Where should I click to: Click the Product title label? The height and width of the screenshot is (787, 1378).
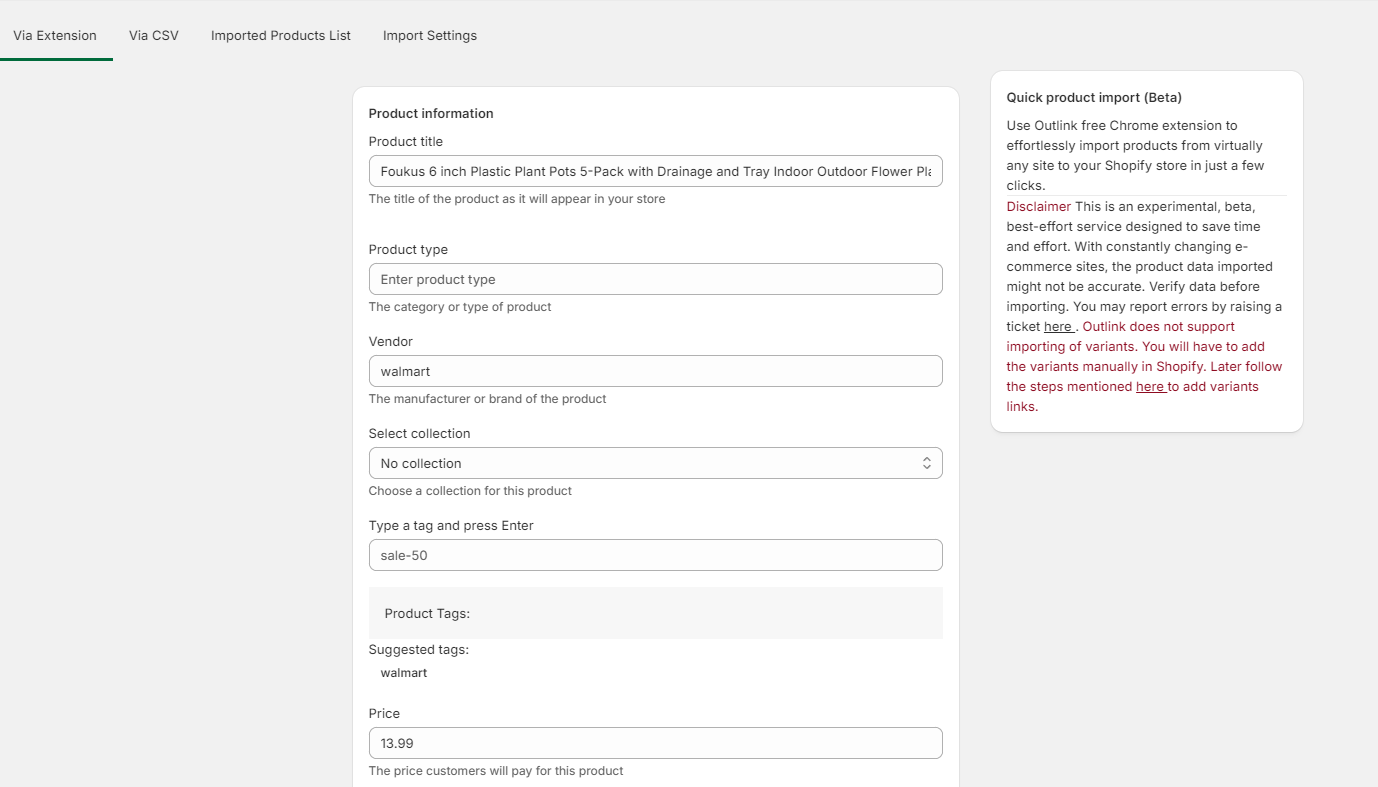[406, 142]
